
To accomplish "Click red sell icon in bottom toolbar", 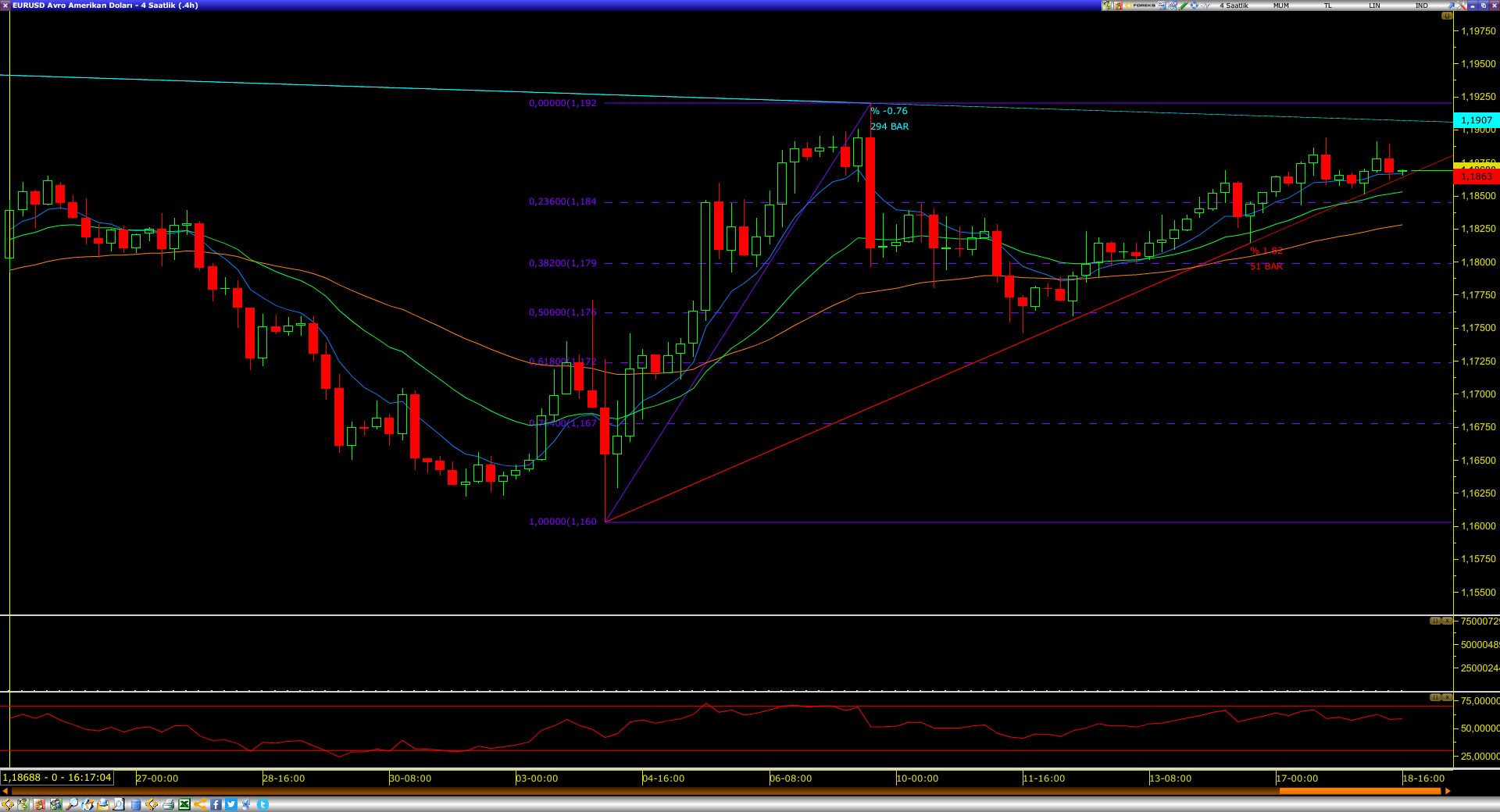I will pyautogui.click(x=39, y=804).
